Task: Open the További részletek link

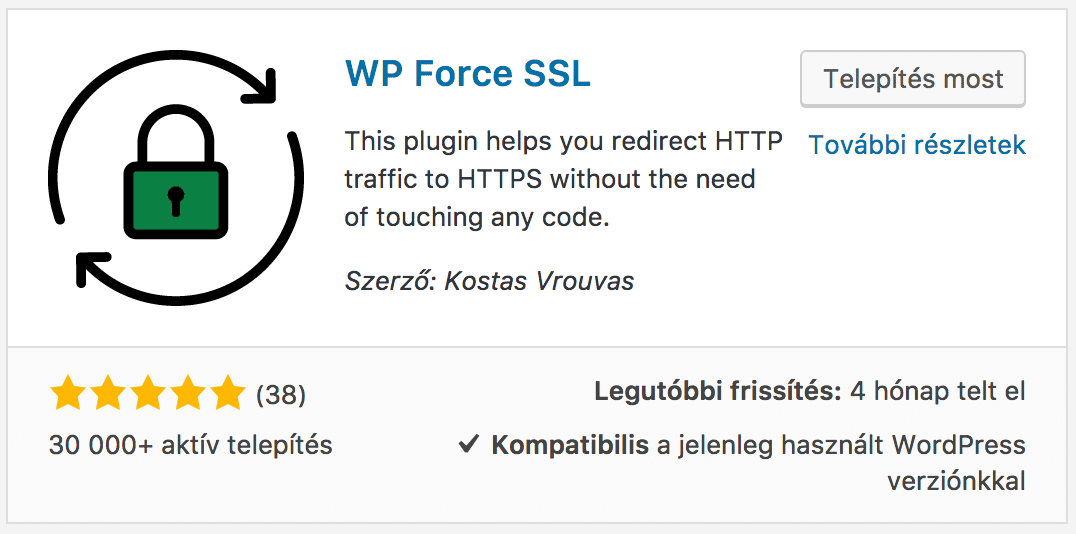Action: (917, 145)
